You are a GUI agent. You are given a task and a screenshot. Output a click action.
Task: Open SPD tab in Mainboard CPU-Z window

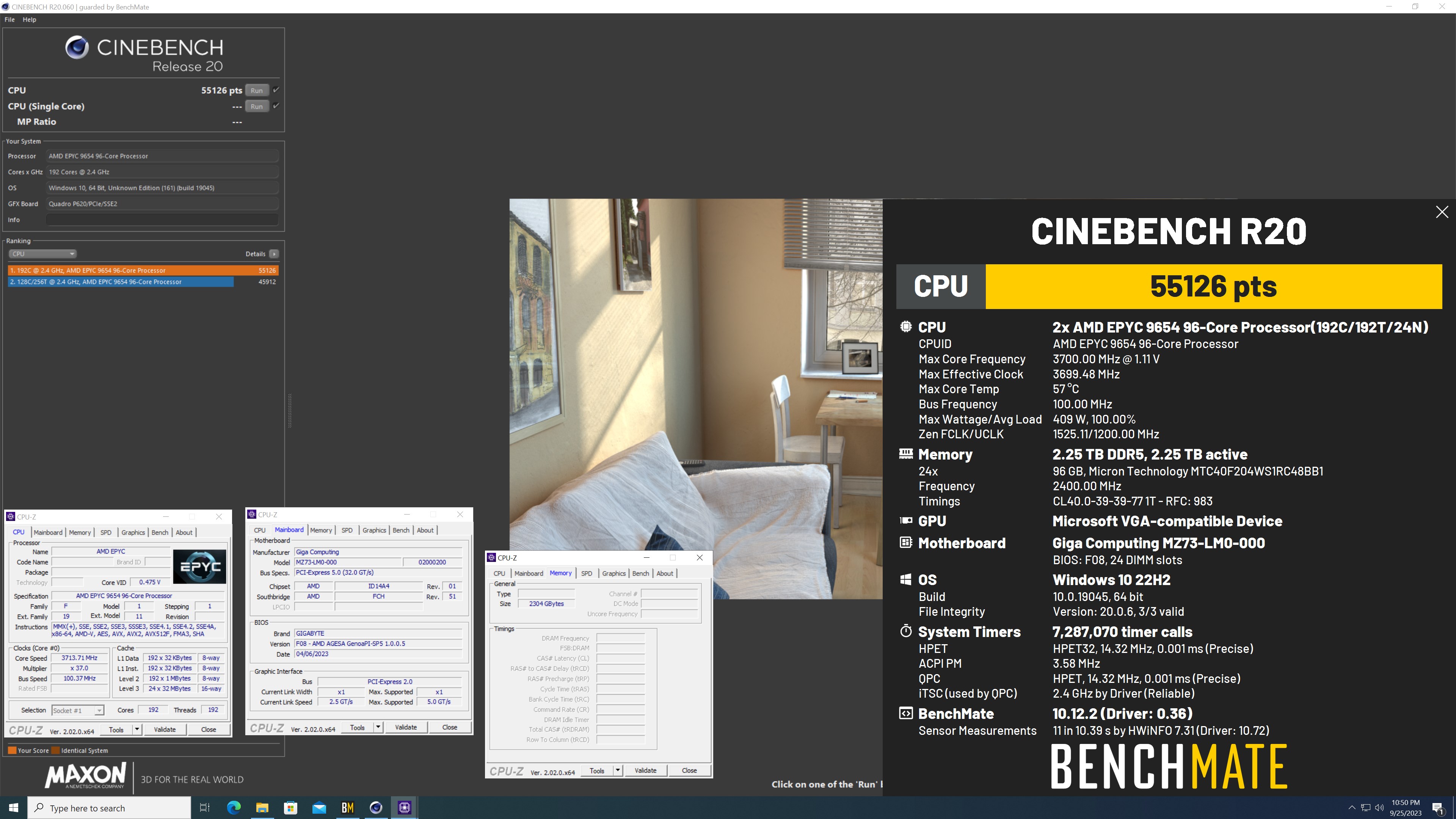[x=347, y=530]
